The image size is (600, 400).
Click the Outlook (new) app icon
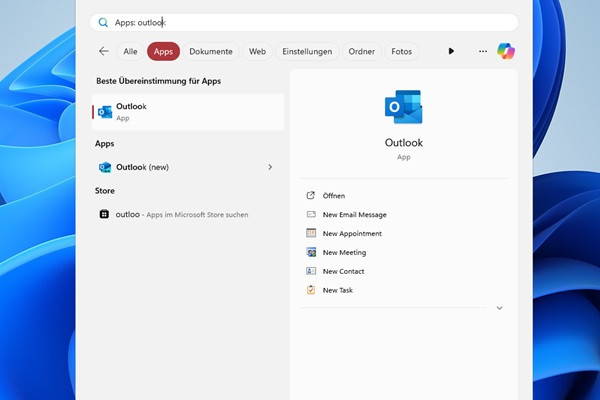tap(105, 167)
